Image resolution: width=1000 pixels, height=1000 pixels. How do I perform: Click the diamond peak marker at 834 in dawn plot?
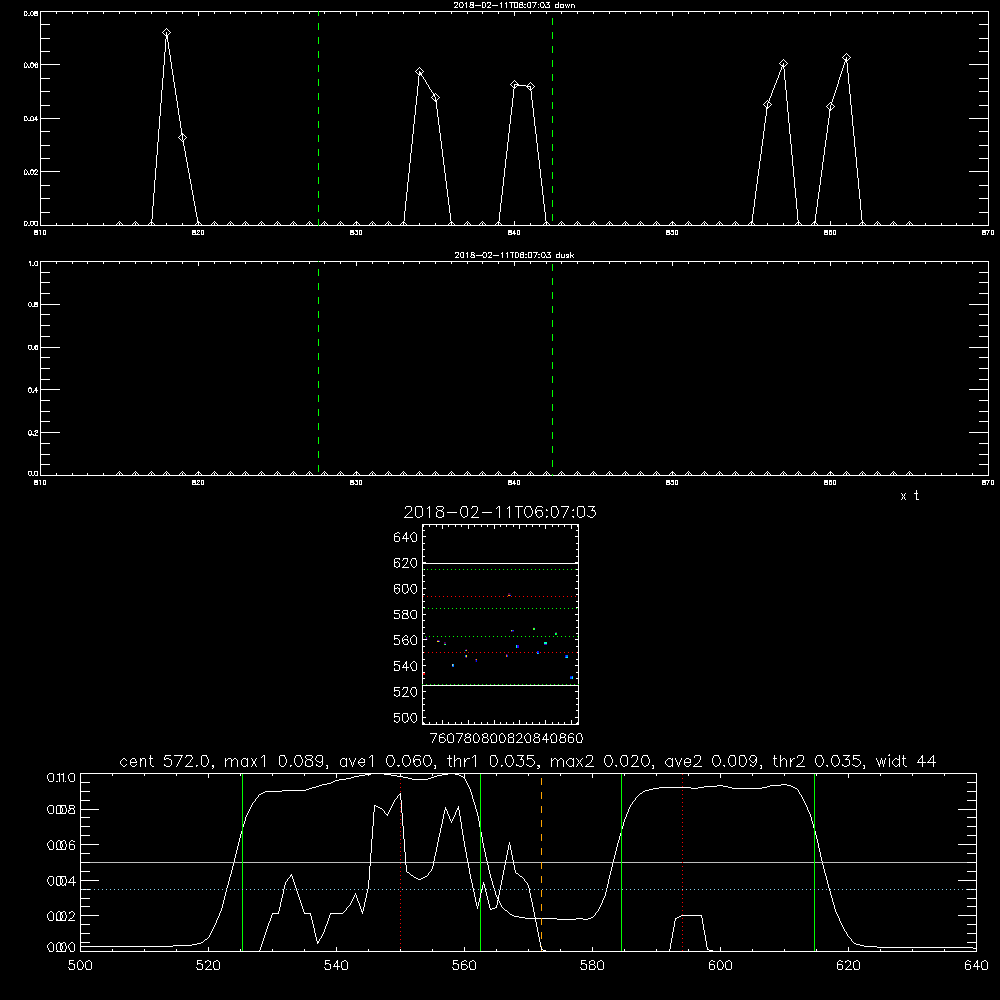pyautogui.click(x=420, y=72)
